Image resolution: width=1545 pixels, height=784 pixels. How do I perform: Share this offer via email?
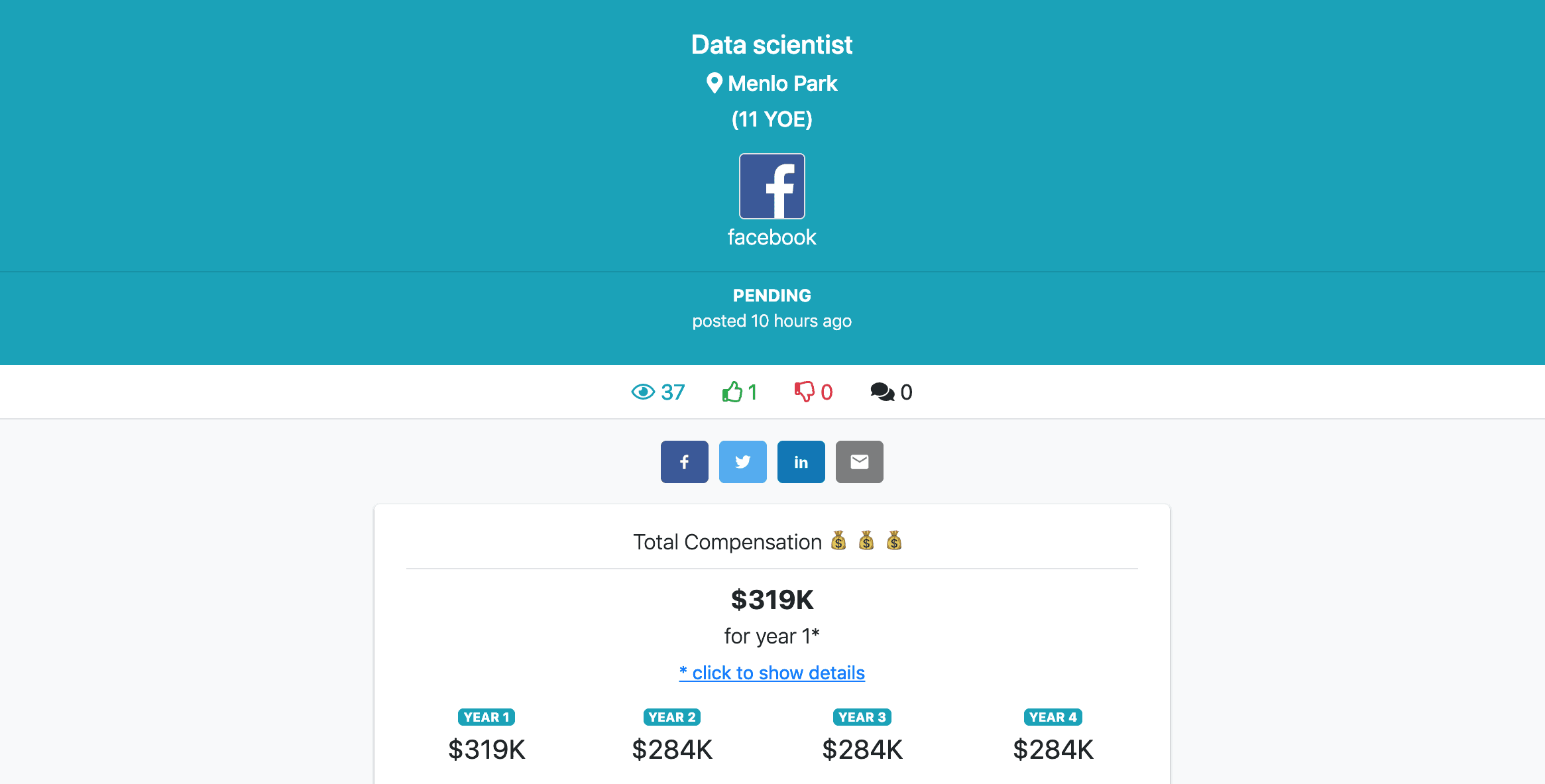[x=859, y=462]
